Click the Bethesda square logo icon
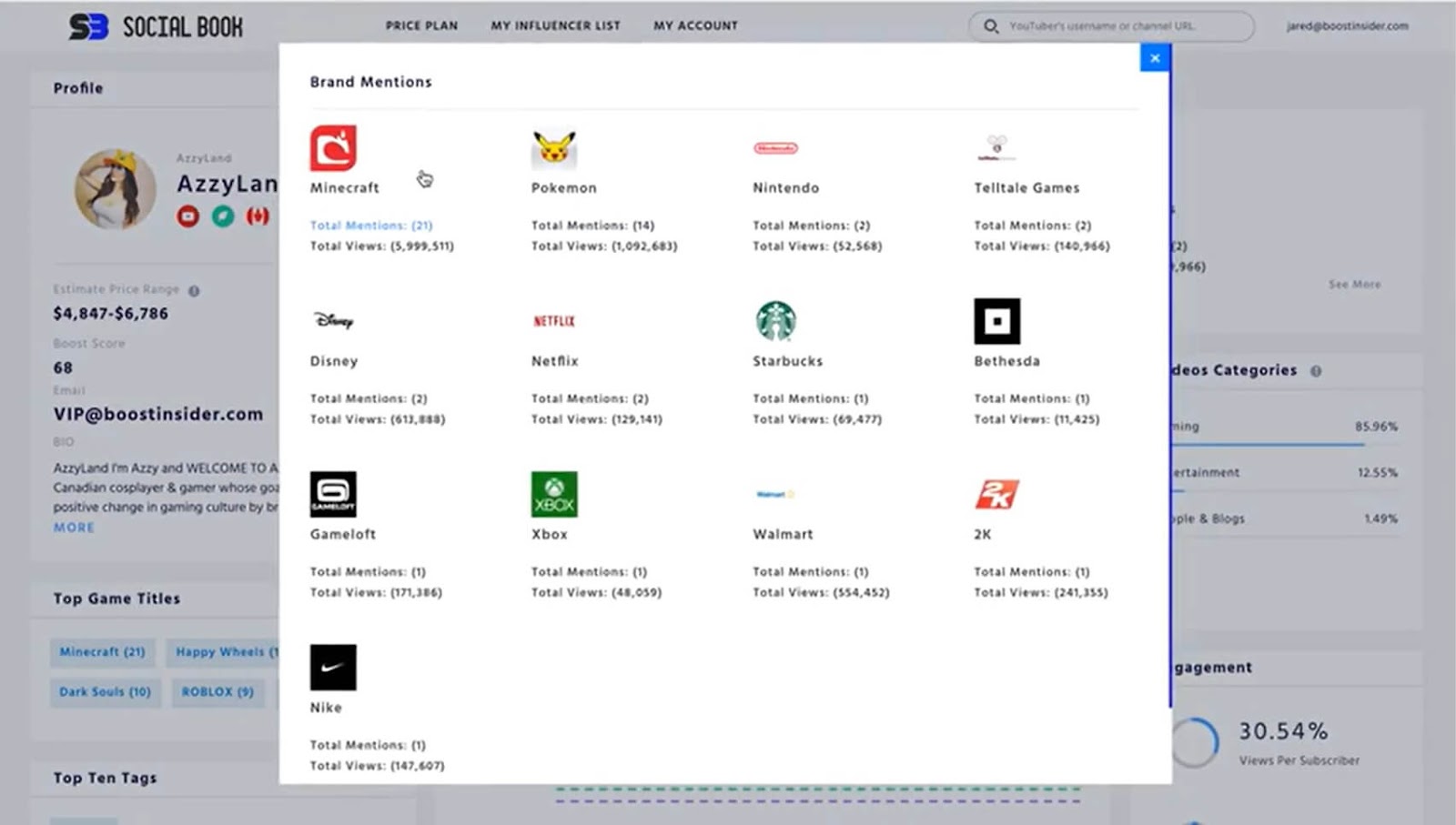The width and height of the screenshot is (1456, 825). [997, 321]
